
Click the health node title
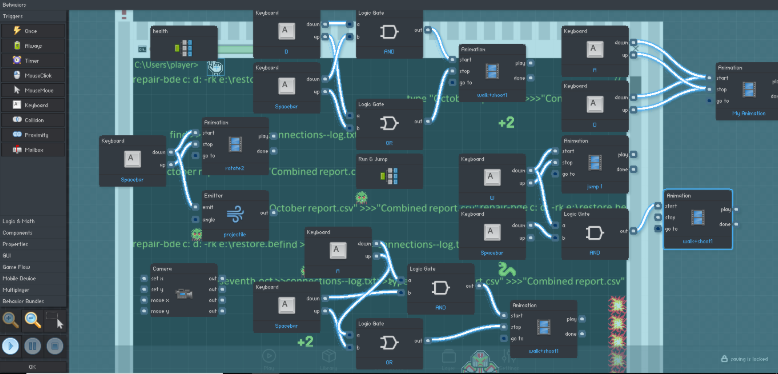(160, 31)
